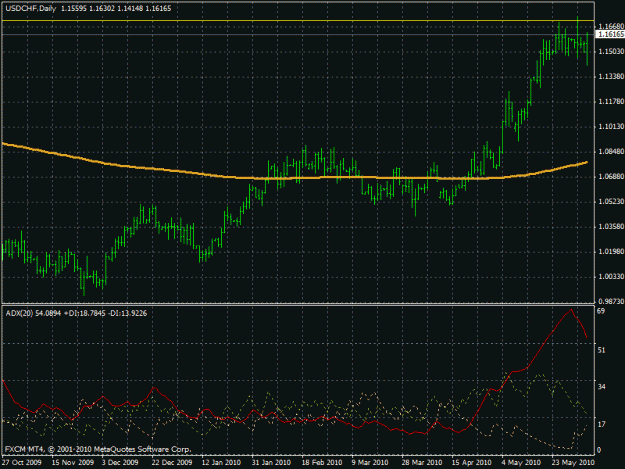Click the 0.98730 price axis label

(611, 301)
